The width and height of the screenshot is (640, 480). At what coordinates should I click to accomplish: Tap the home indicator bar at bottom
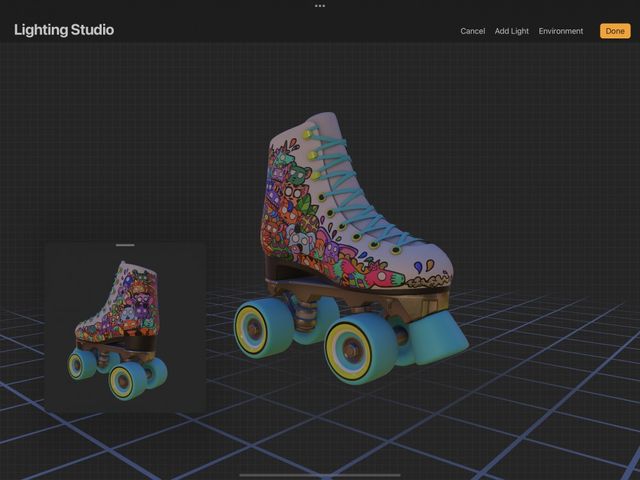[320, 475]
